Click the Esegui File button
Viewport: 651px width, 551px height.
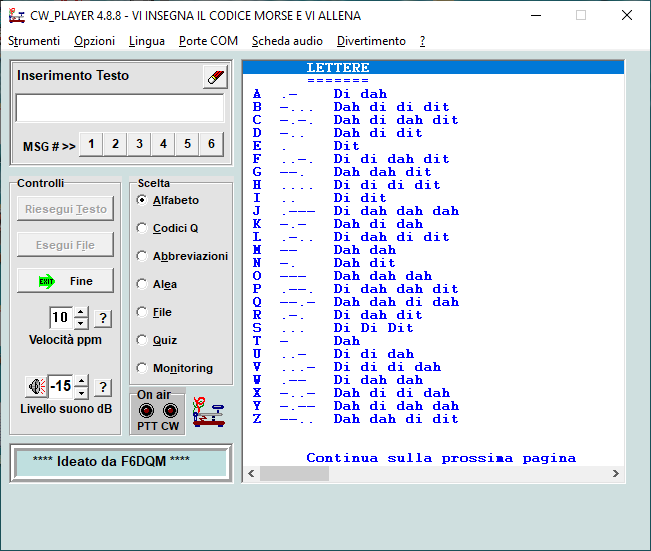[65, 245]
